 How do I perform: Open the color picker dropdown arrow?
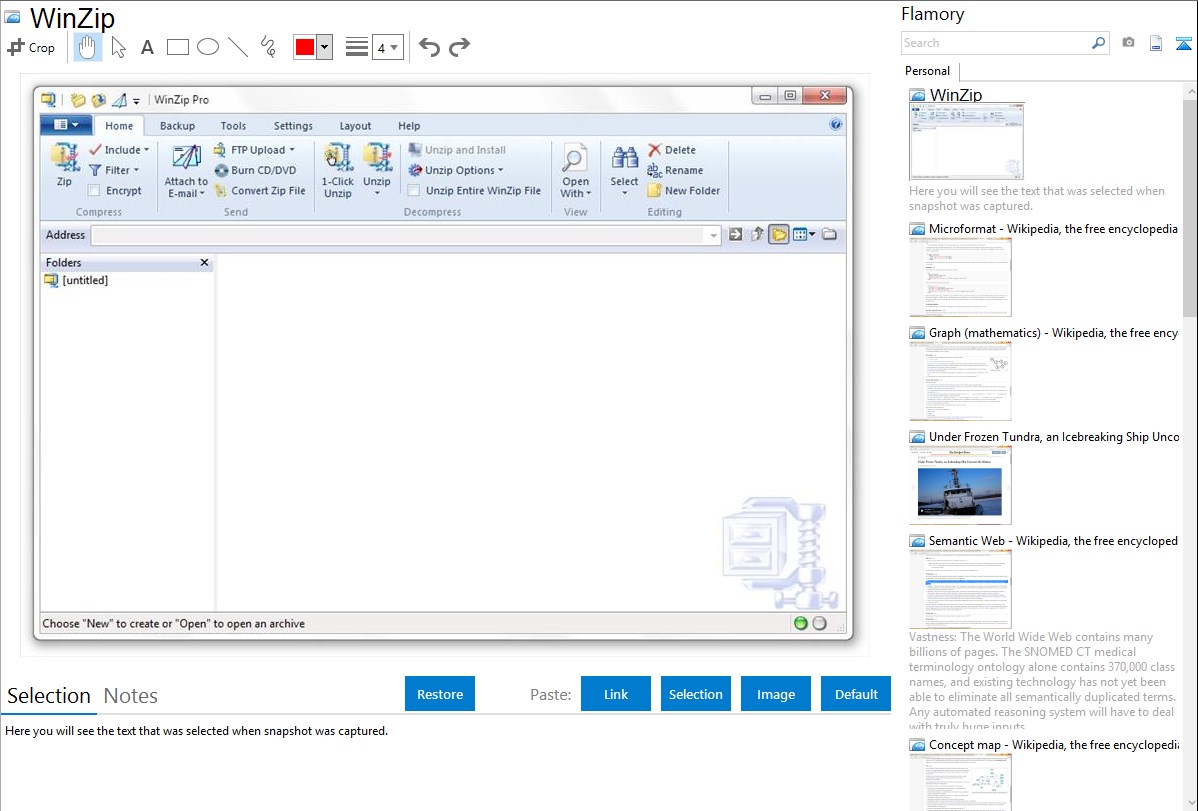coord(324,47)
